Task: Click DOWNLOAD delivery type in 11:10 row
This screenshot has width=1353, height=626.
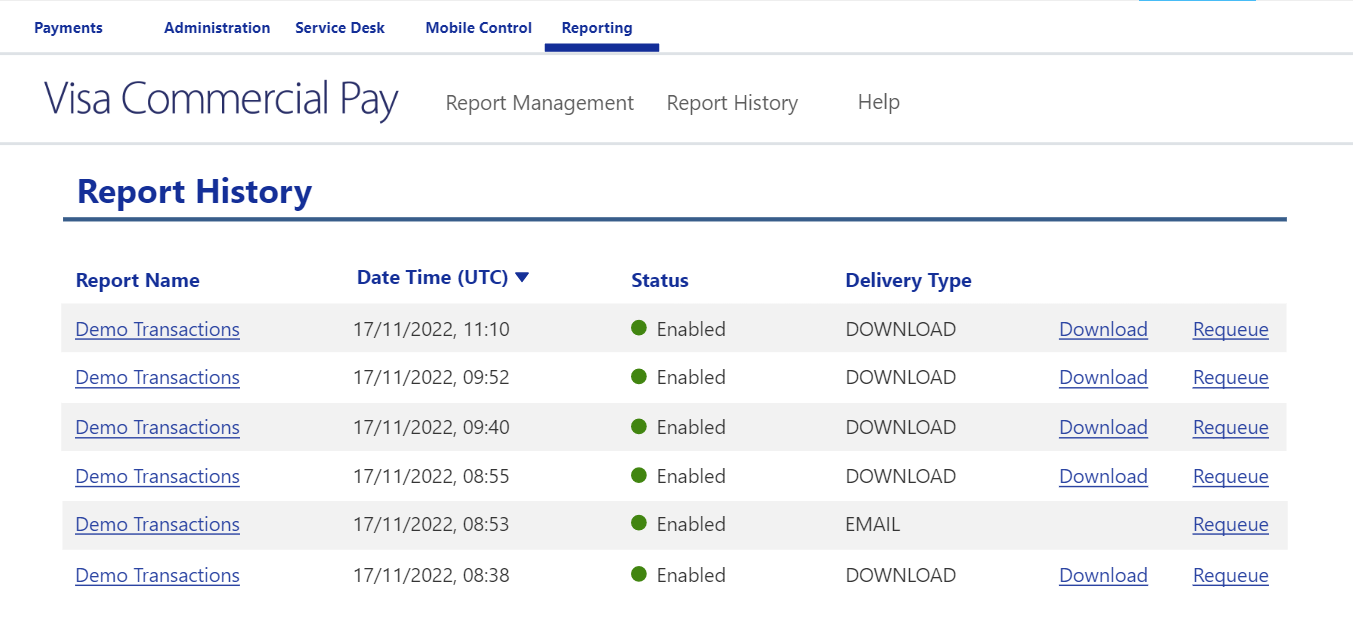Action: (901, 329)
